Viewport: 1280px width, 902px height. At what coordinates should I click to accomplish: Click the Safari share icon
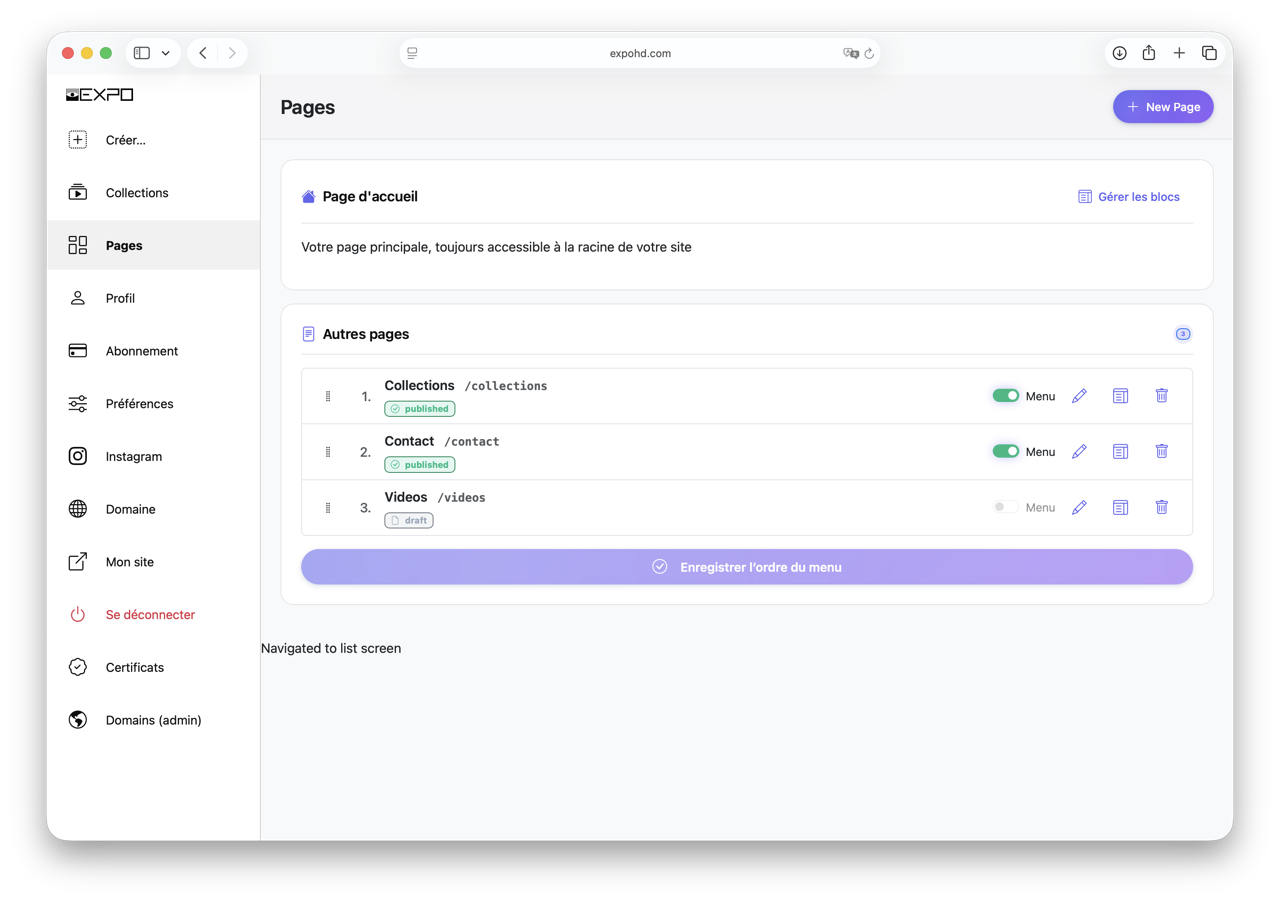(1149, 53)
